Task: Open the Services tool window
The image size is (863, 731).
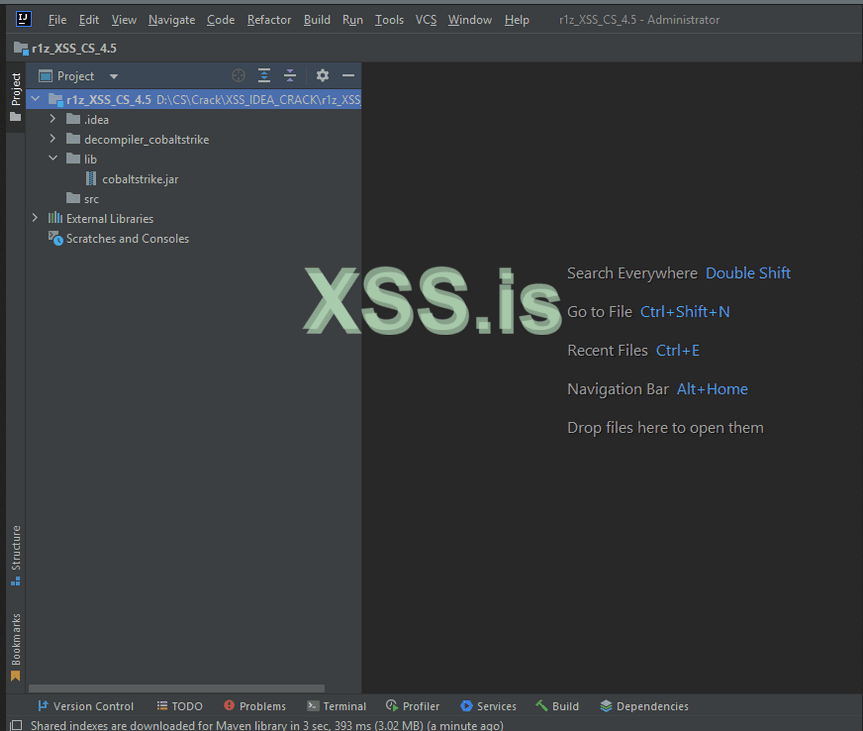Action: (488, 706)
